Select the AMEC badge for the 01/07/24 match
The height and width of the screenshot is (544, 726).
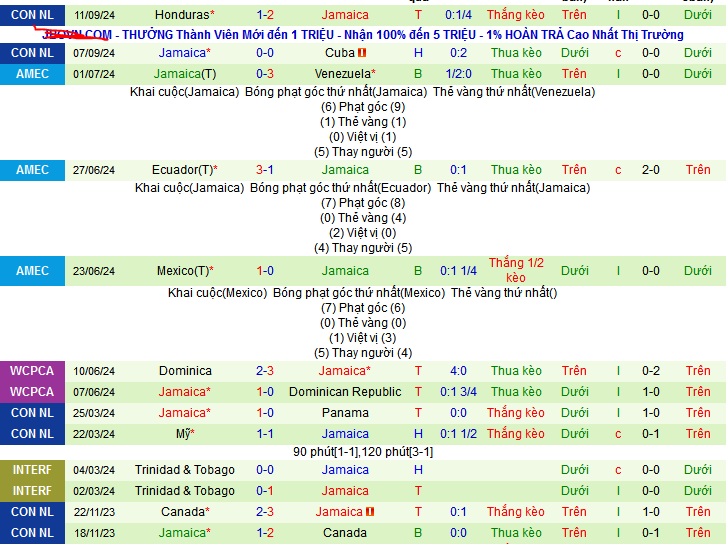coord(32,74)
